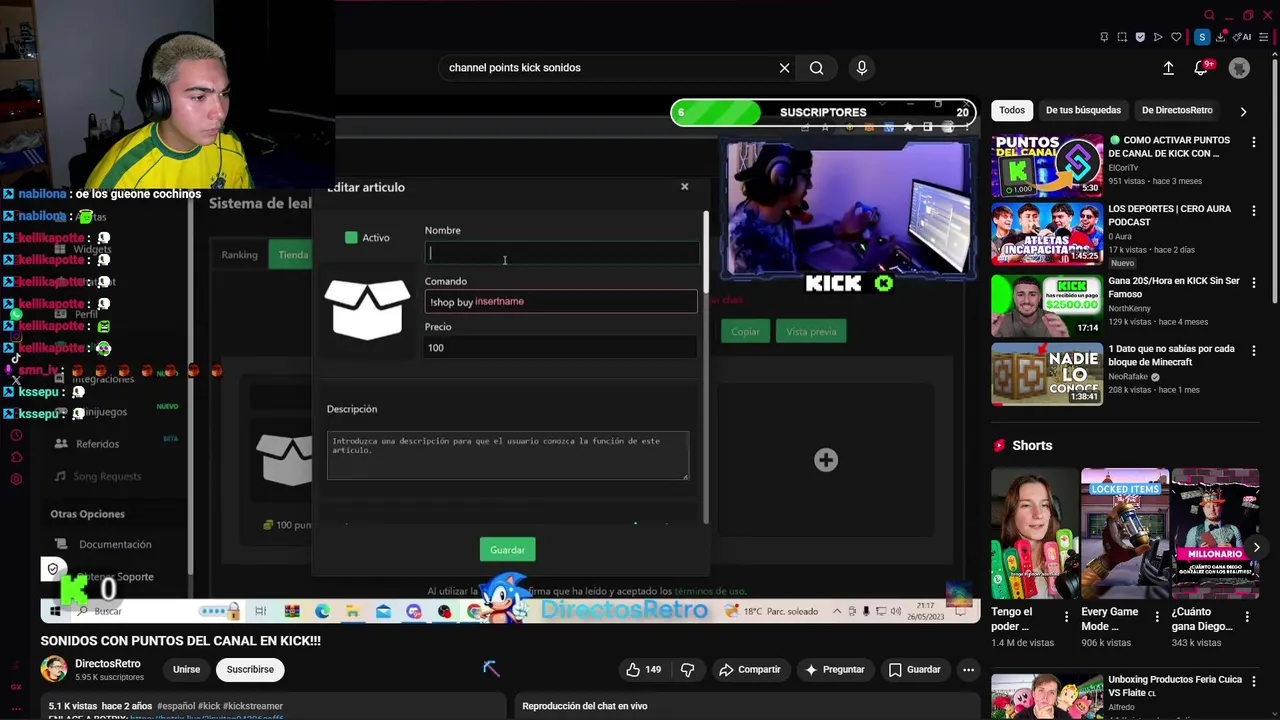Click the Preguntar button
Viewport: 1280px width, 720px height.
tap(834, 669)
